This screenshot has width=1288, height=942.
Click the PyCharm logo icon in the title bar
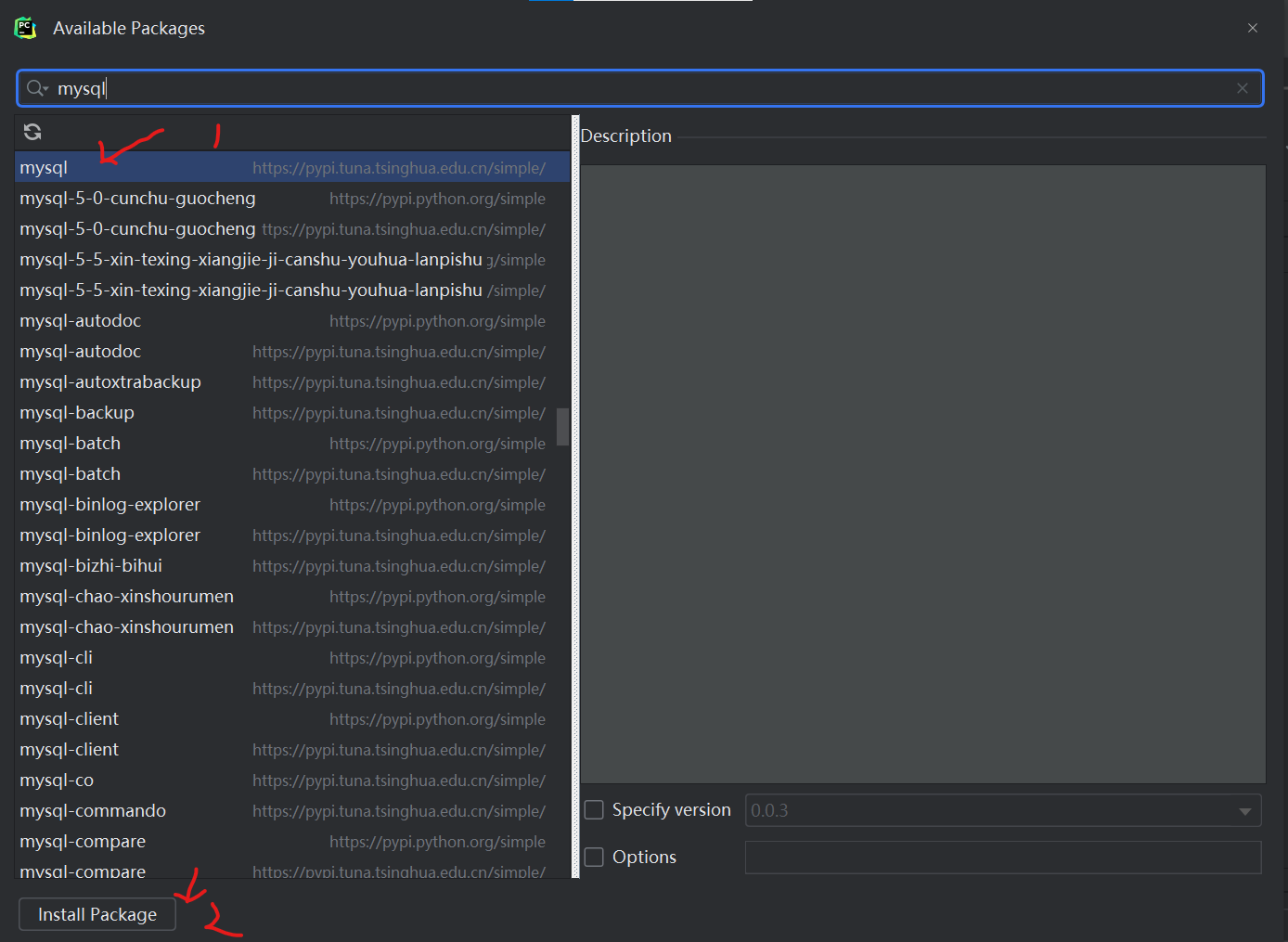[x=26, y=28]
